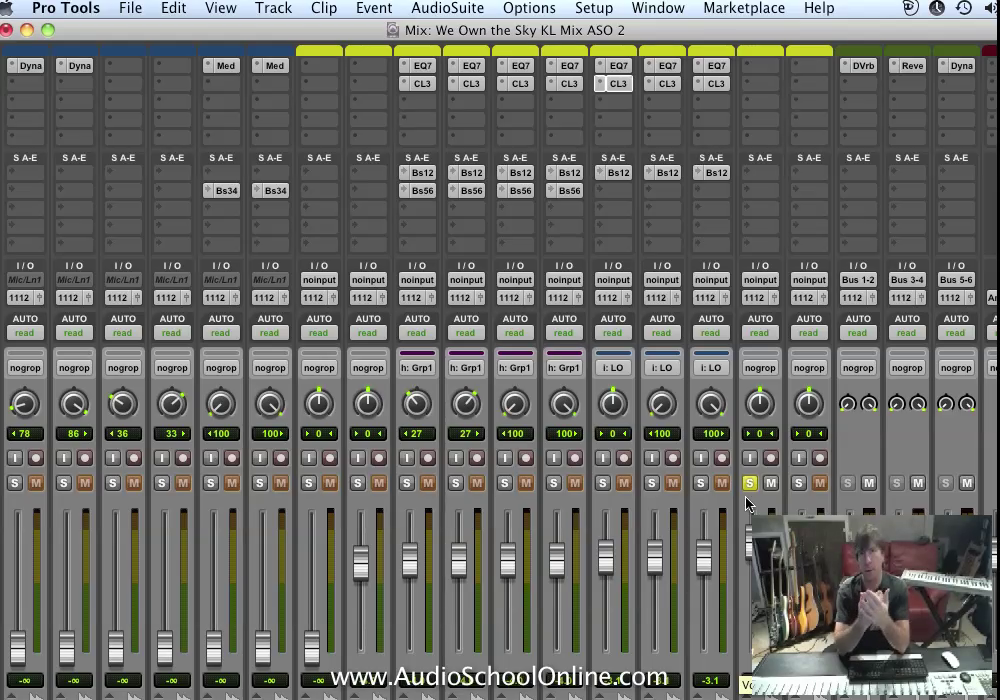Screen dimensions: 1000x700
Task: Click the pan value reading 33
Action: [172, 434]
